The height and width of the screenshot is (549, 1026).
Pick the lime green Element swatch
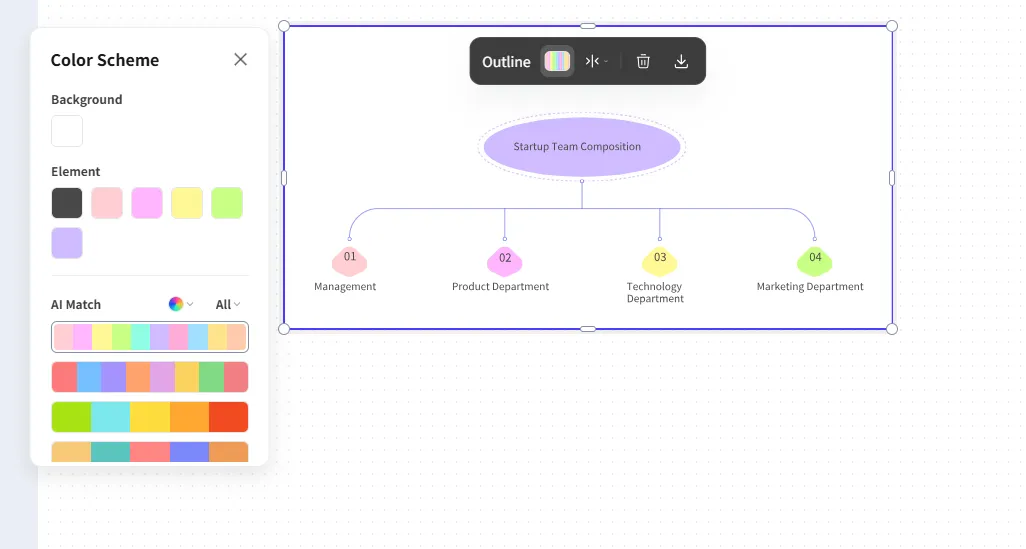coord(227,203)
